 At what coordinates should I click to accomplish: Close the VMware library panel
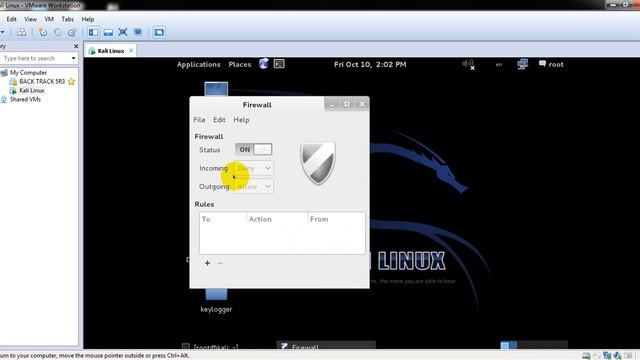[x=76, y=46]
